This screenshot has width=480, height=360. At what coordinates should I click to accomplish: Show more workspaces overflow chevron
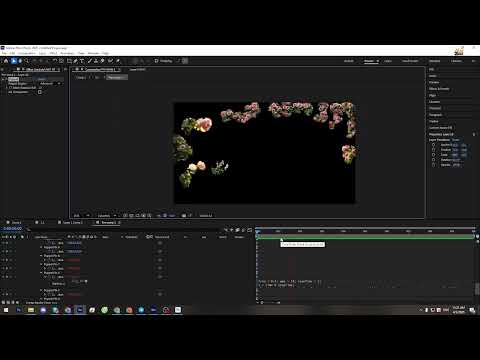click(473, 61)
